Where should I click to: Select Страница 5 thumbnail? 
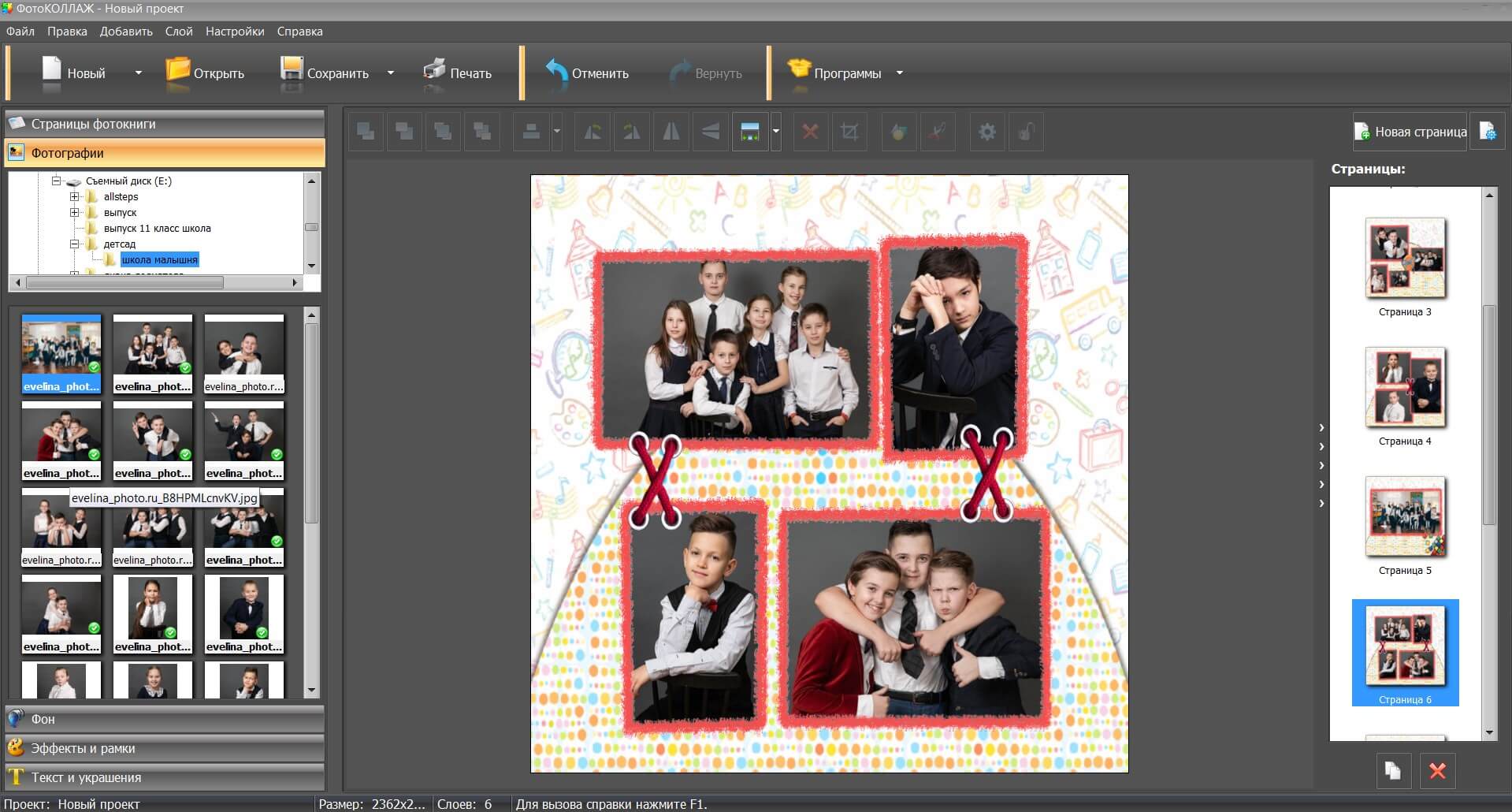coord(1406,517)
